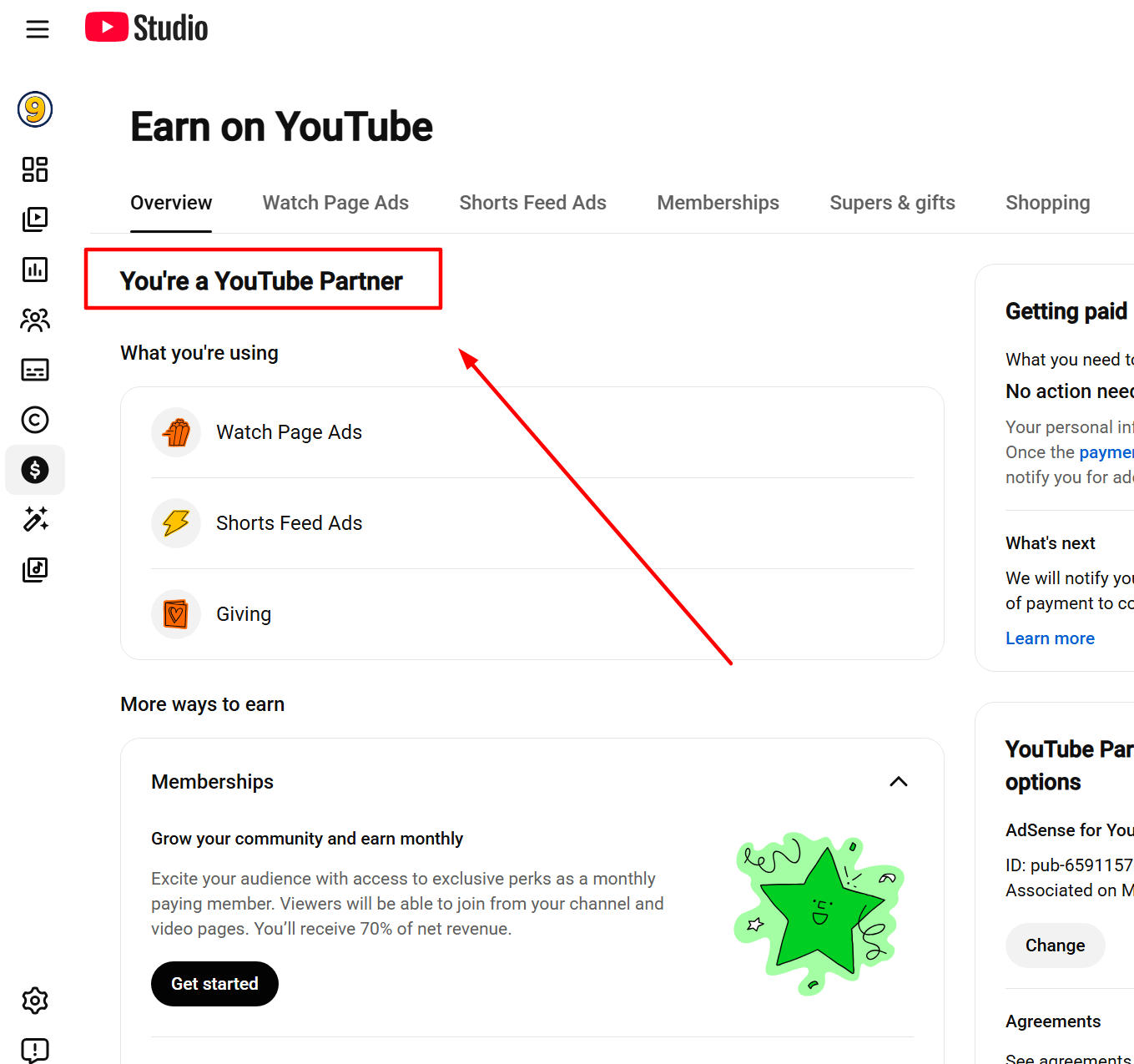Go to the Shopping tab
The width and height of the screenshot is (1134, 1064).
point(1047,203)
